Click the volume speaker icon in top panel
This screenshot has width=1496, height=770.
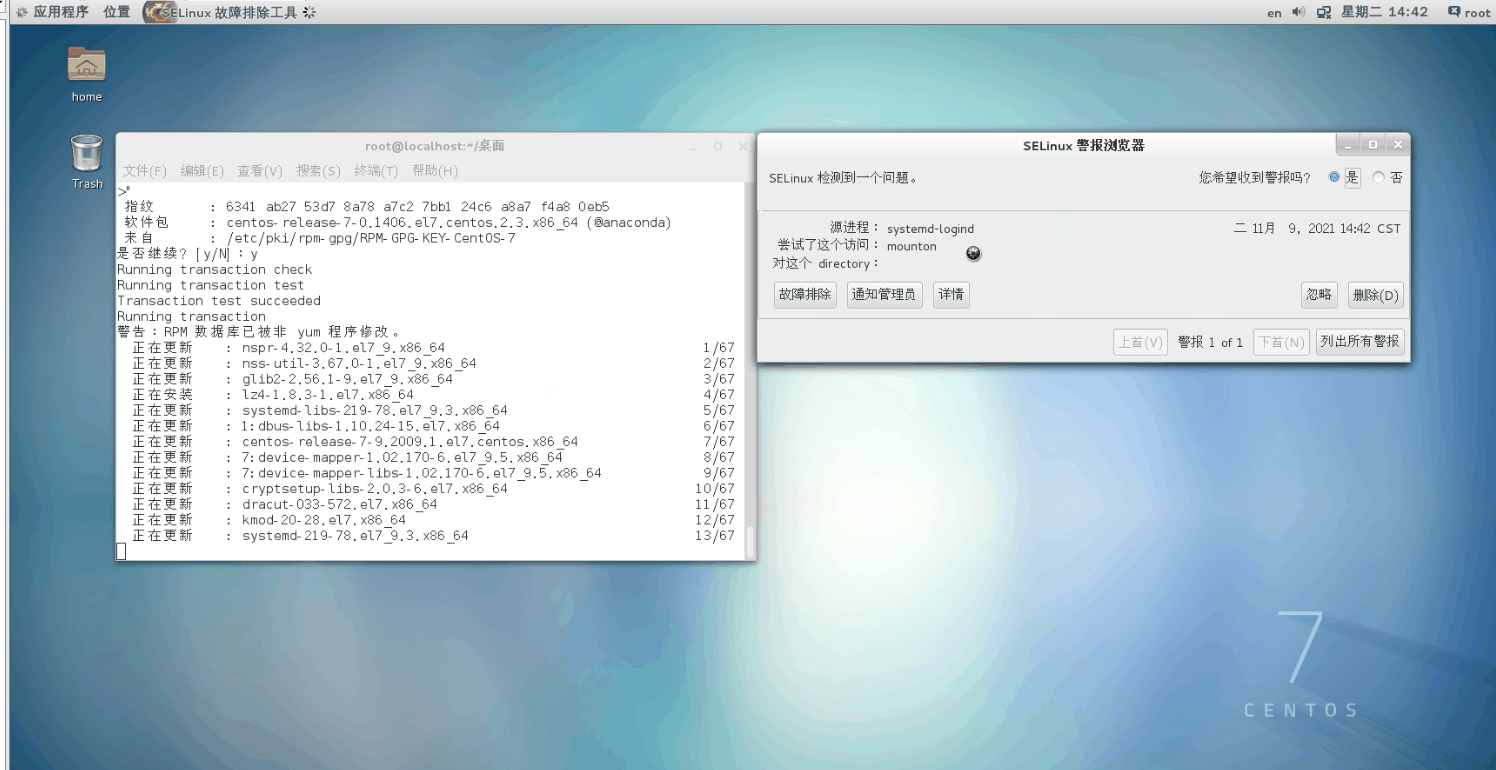click(1300, 12)
